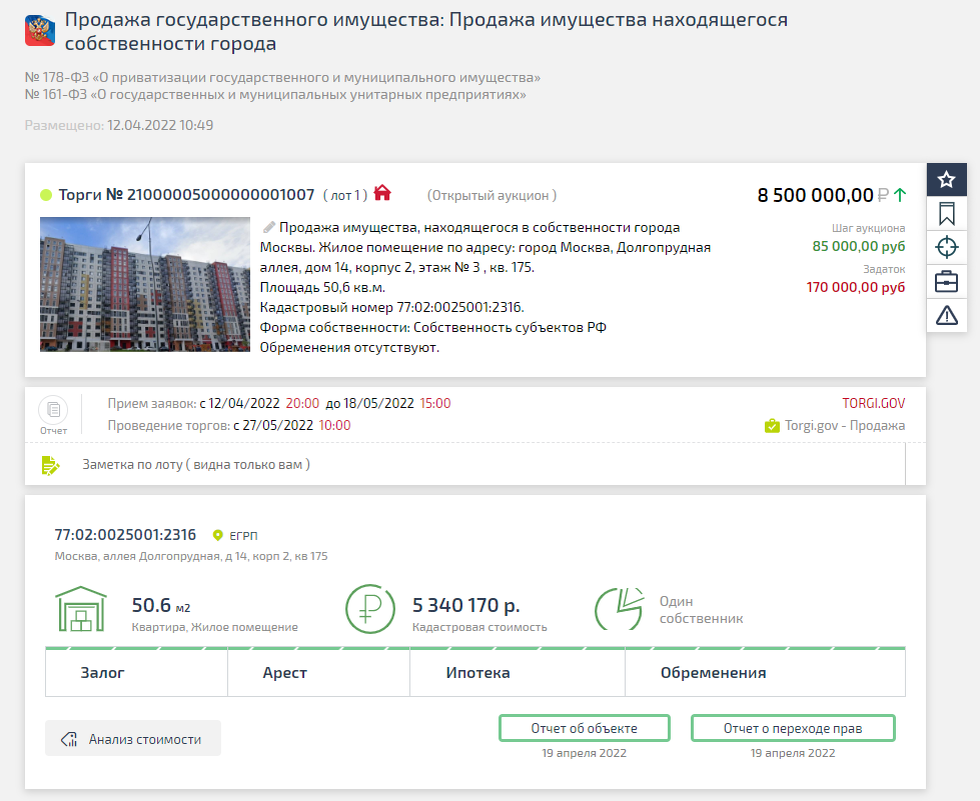Click the briefcase icon in sidebar
This screenshot has width=980, height=801.
pos(946,281)
